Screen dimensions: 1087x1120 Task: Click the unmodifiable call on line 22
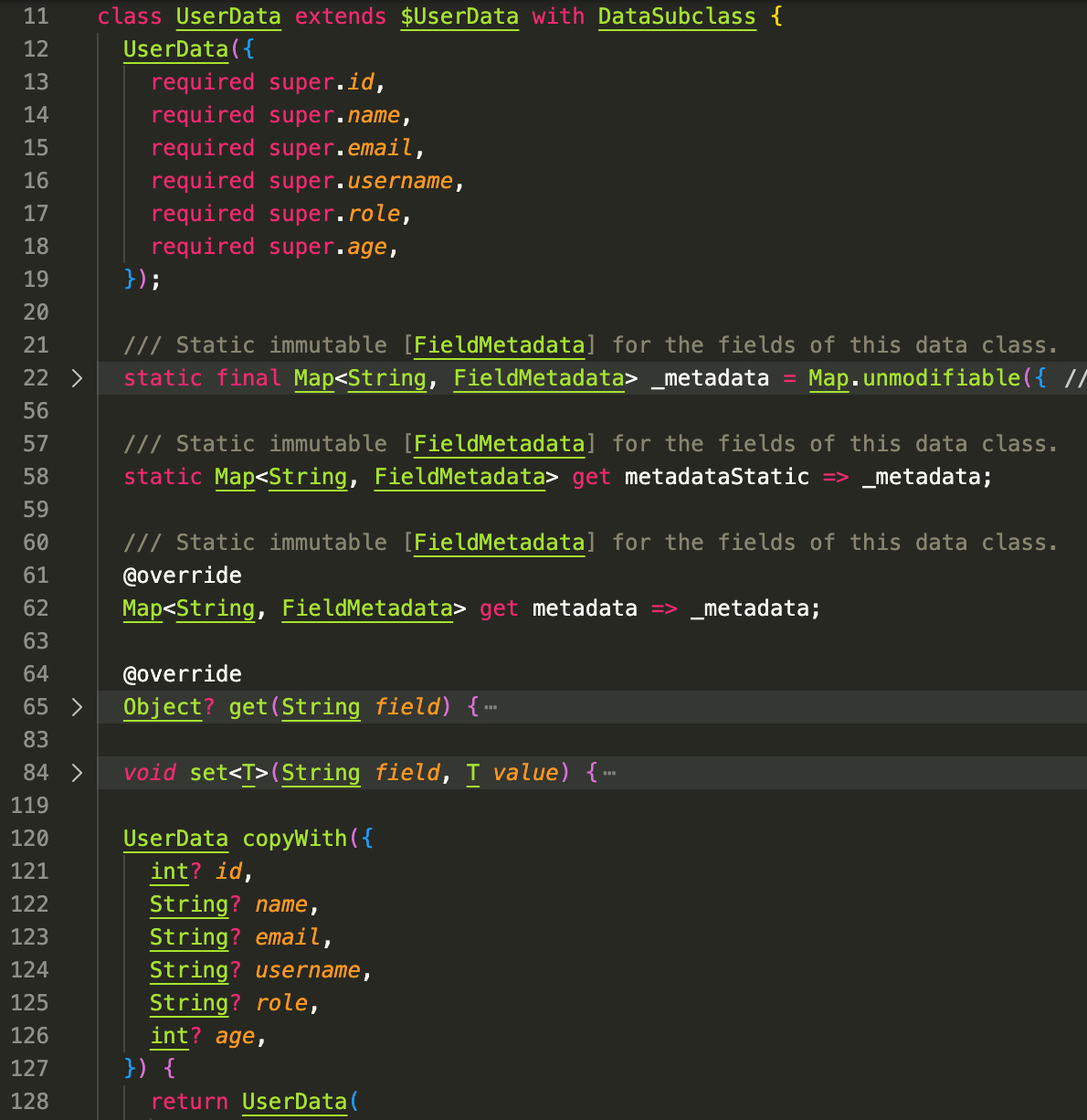tap(941, 378)
